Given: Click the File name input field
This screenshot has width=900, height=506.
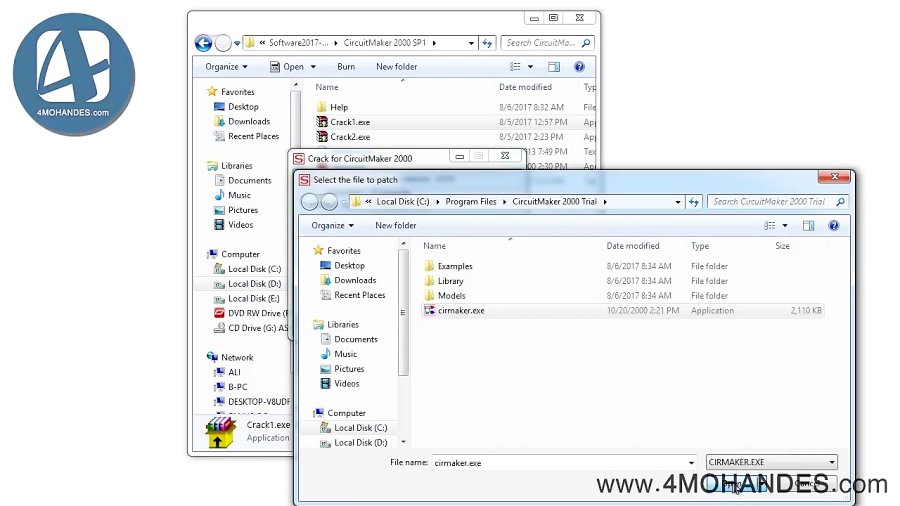Looking at the screenshot, I should (558, 463).
